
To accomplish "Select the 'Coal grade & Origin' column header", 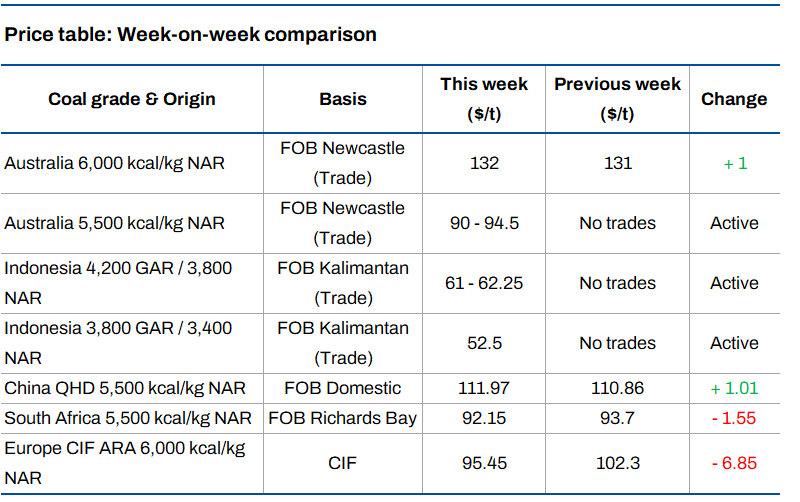I will point(132,99).
